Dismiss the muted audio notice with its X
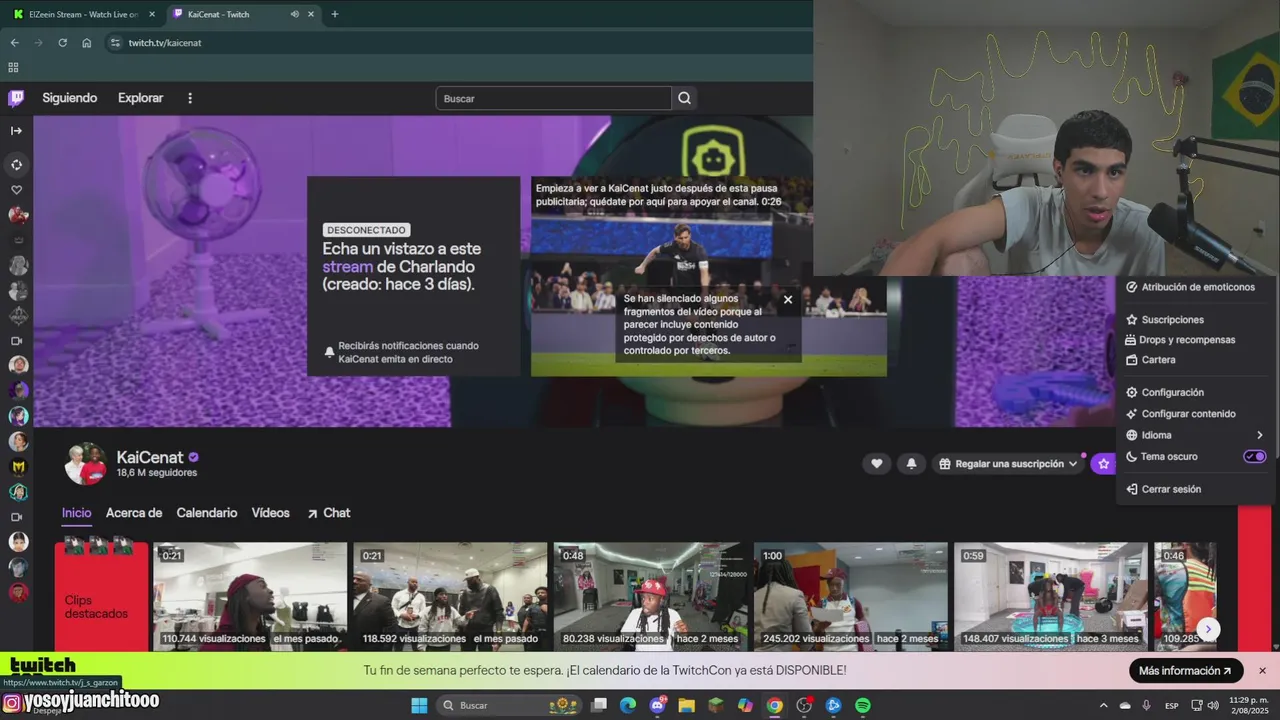1280x720 pixels. pyautogui.click(x=788, y=299)
